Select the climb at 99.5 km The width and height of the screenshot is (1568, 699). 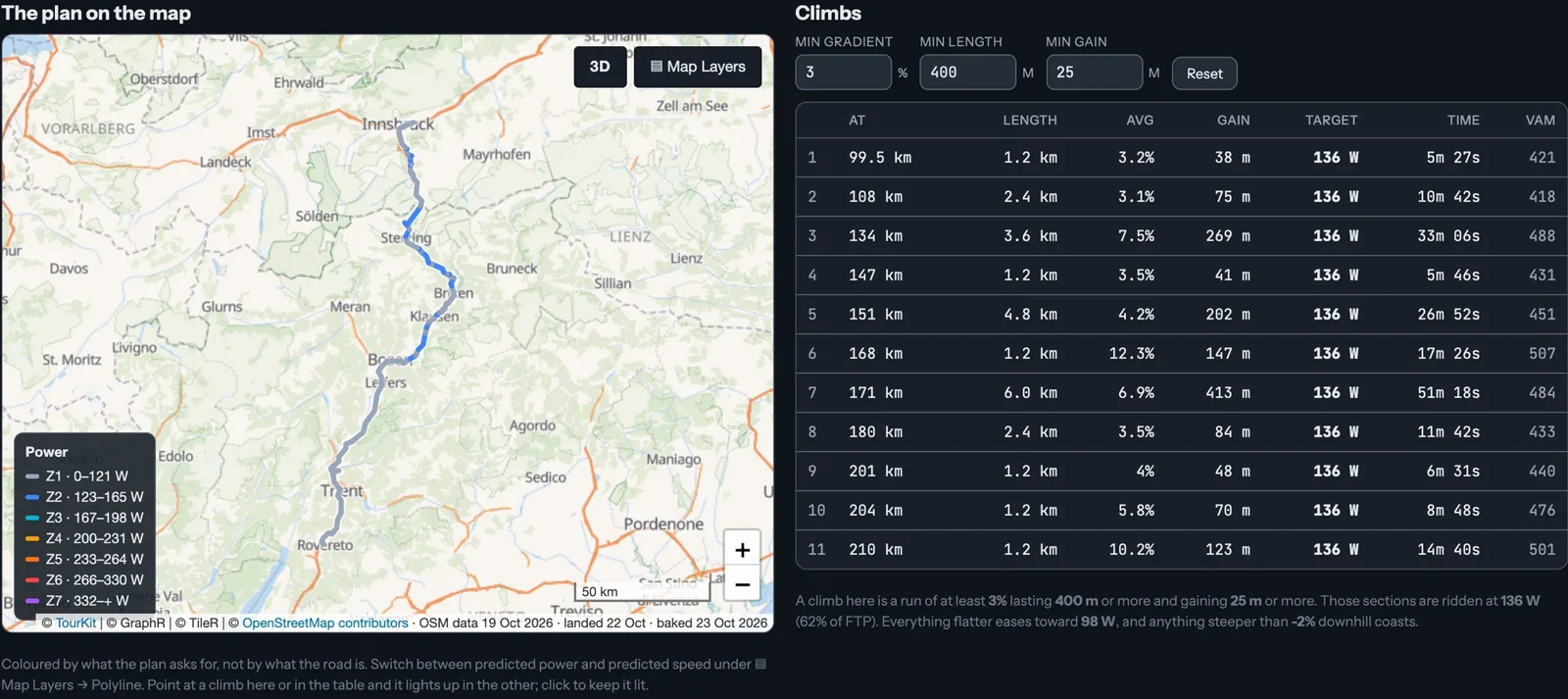pos(1181,158)
